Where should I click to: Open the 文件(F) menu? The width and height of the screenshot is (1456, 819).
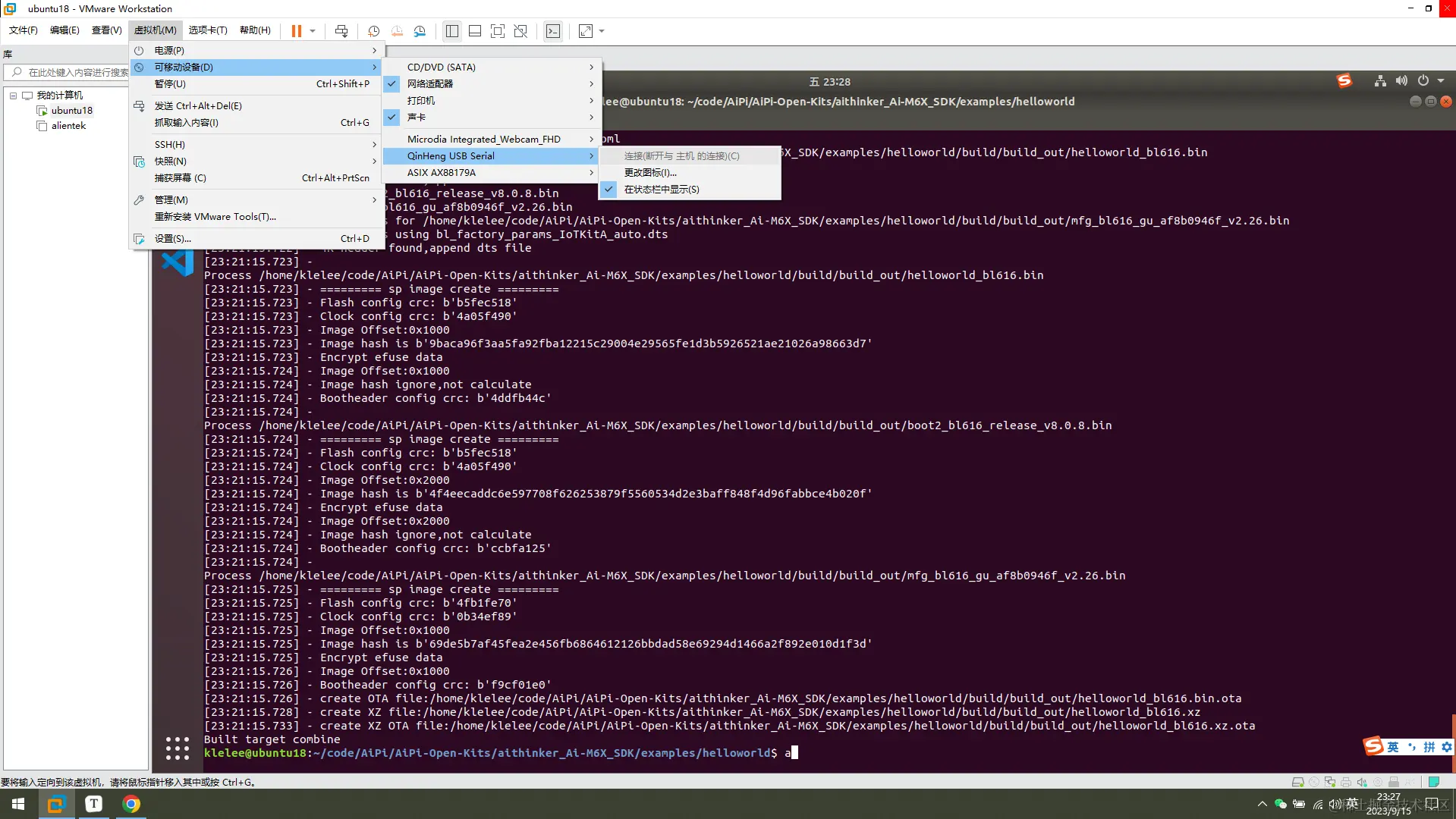[24, 30]
